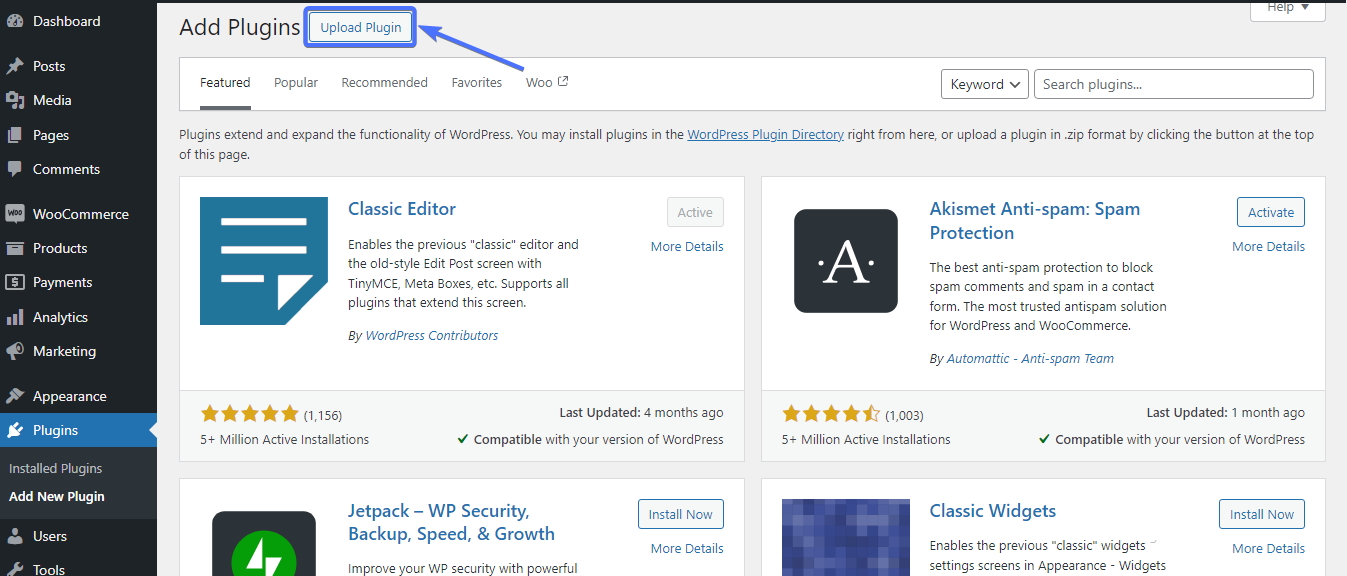Click the Posts pushpin icon
This screenshot has height=576, width=1347.
click(15, 66)
